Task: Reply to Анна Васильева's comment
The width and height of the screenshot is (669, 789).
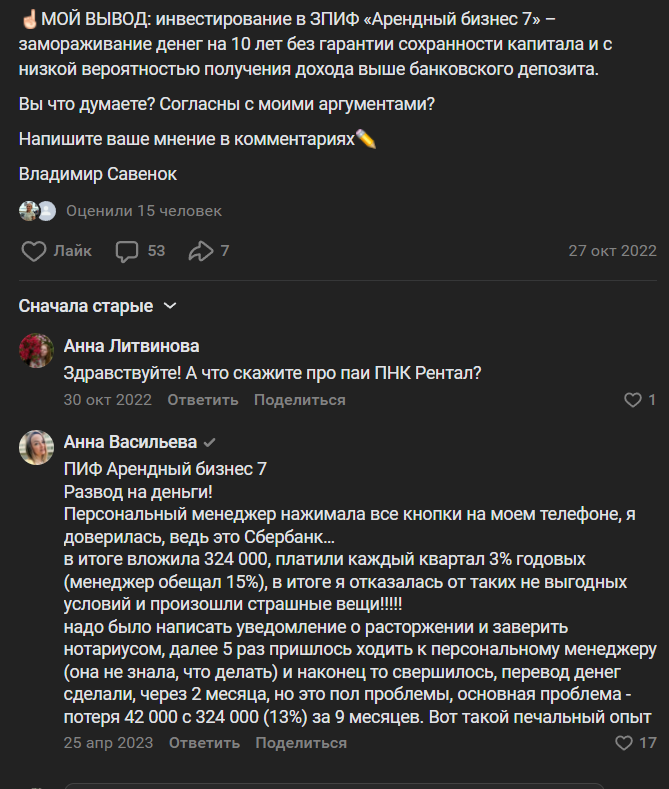Action: (x=204, y=743)
